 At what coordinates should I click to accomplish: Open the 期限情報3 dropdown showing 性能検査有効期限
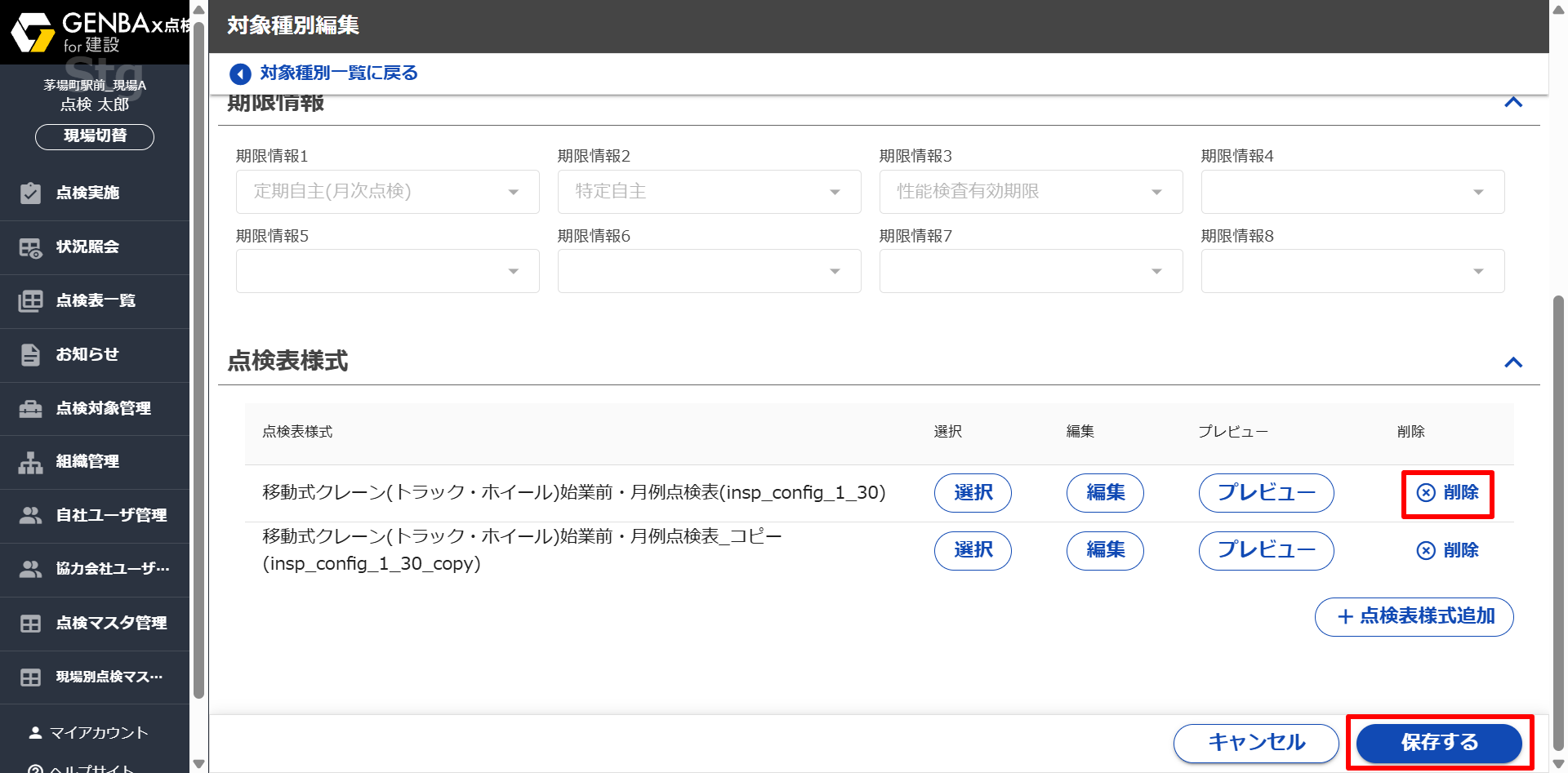pos(1031,192)
